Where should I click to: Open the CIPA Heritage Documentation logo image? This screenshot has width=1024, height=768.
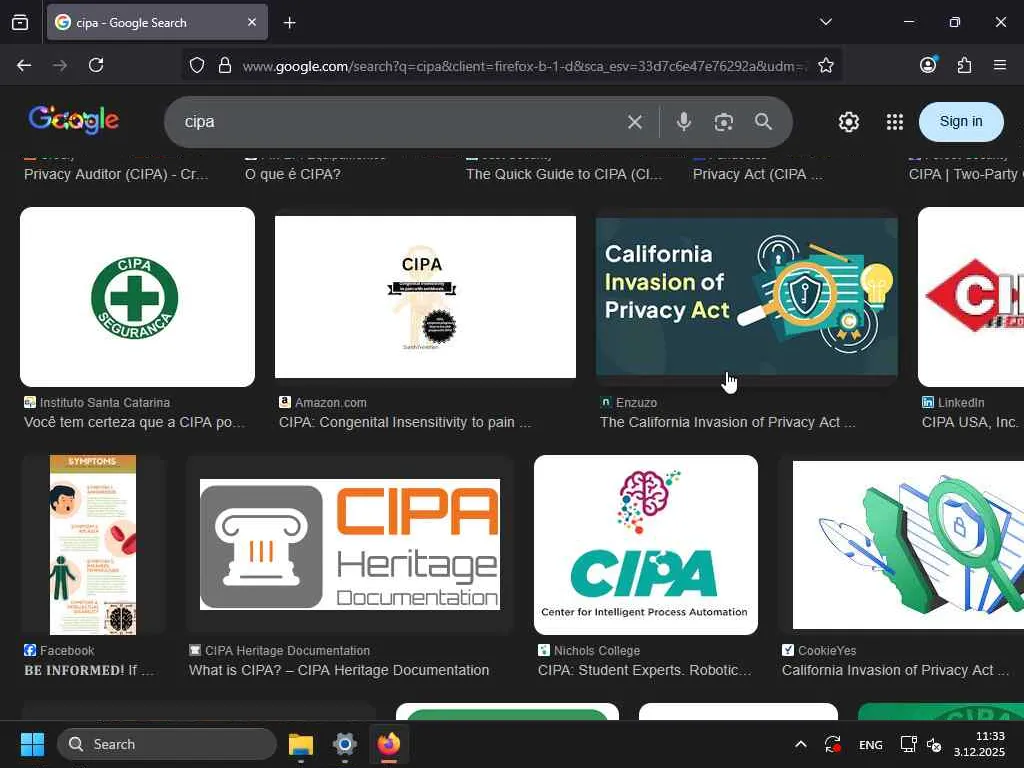(x=350, y=545)
